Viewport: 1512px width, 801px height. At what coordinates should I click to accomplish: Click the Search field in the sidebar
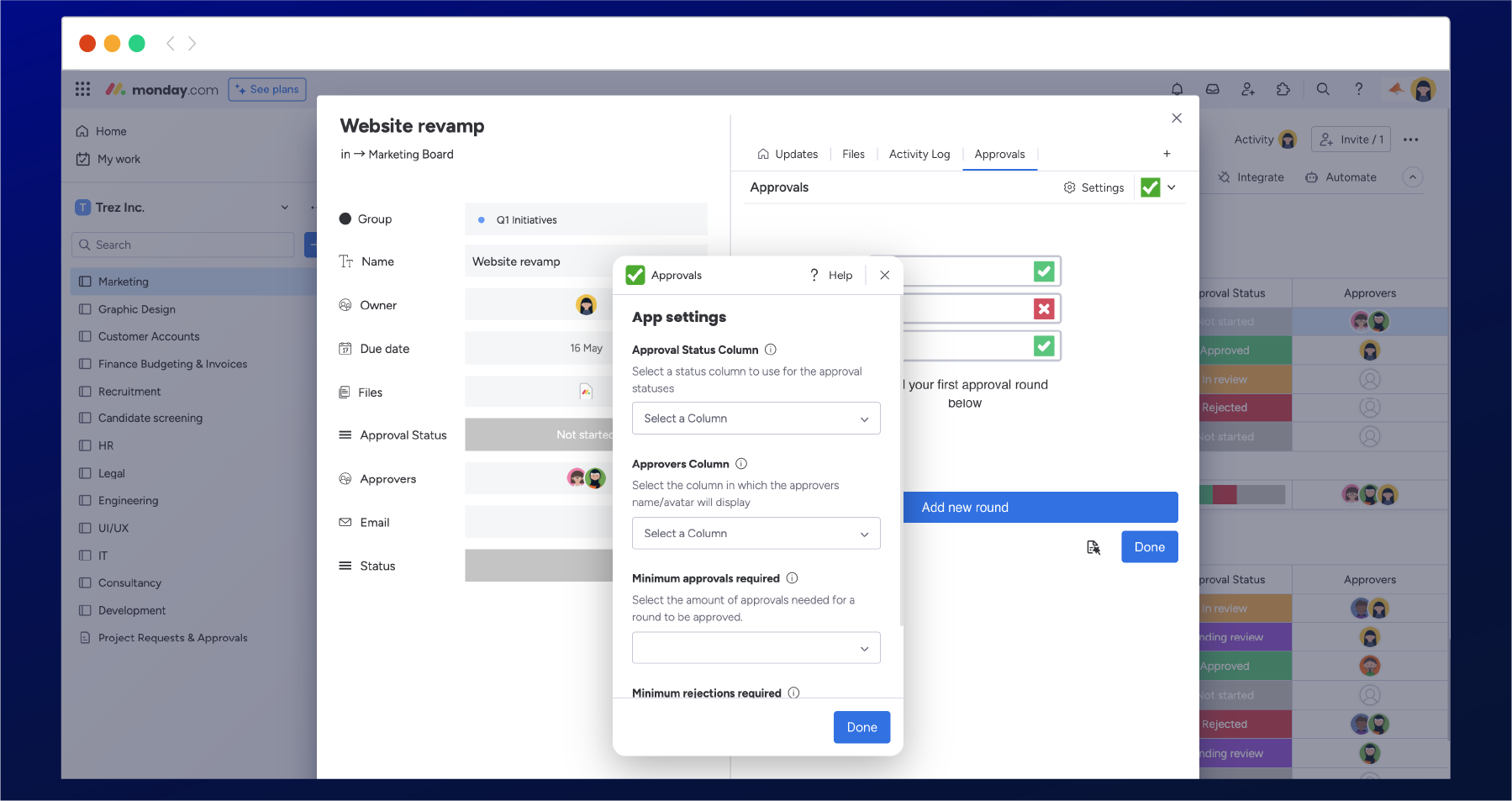coord(182,245)
